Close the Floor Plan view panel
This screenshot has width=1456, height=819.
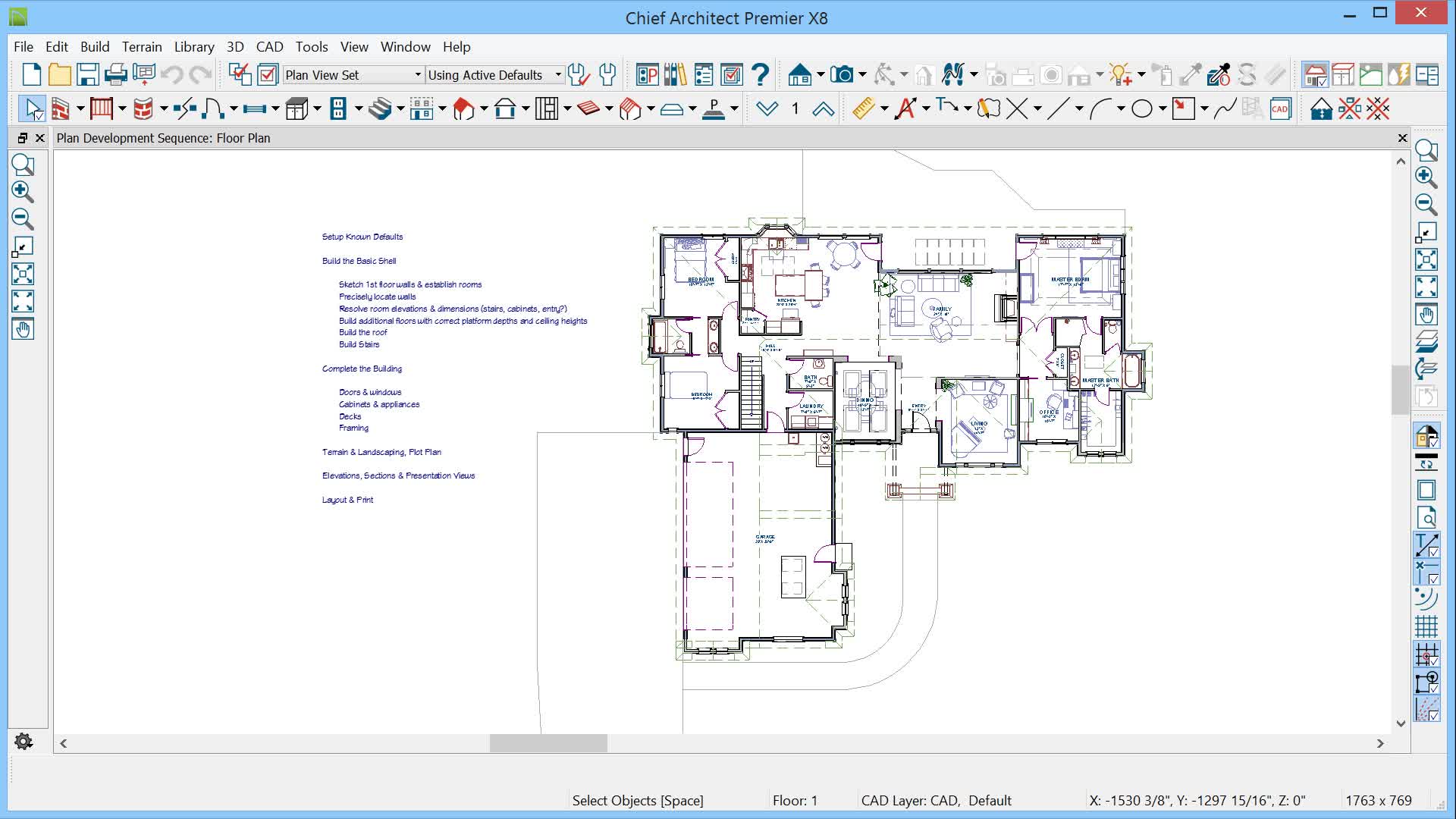[1402, 138]
